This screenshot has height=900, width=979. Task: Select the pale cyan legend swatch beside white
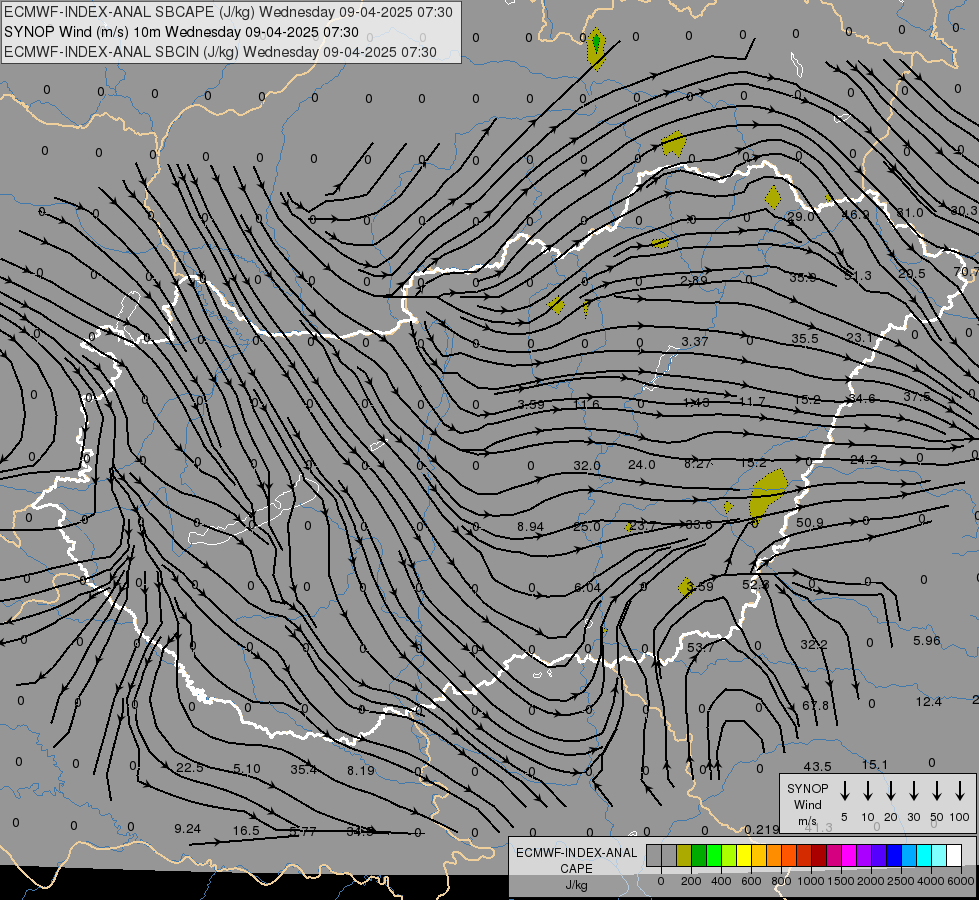940,855
